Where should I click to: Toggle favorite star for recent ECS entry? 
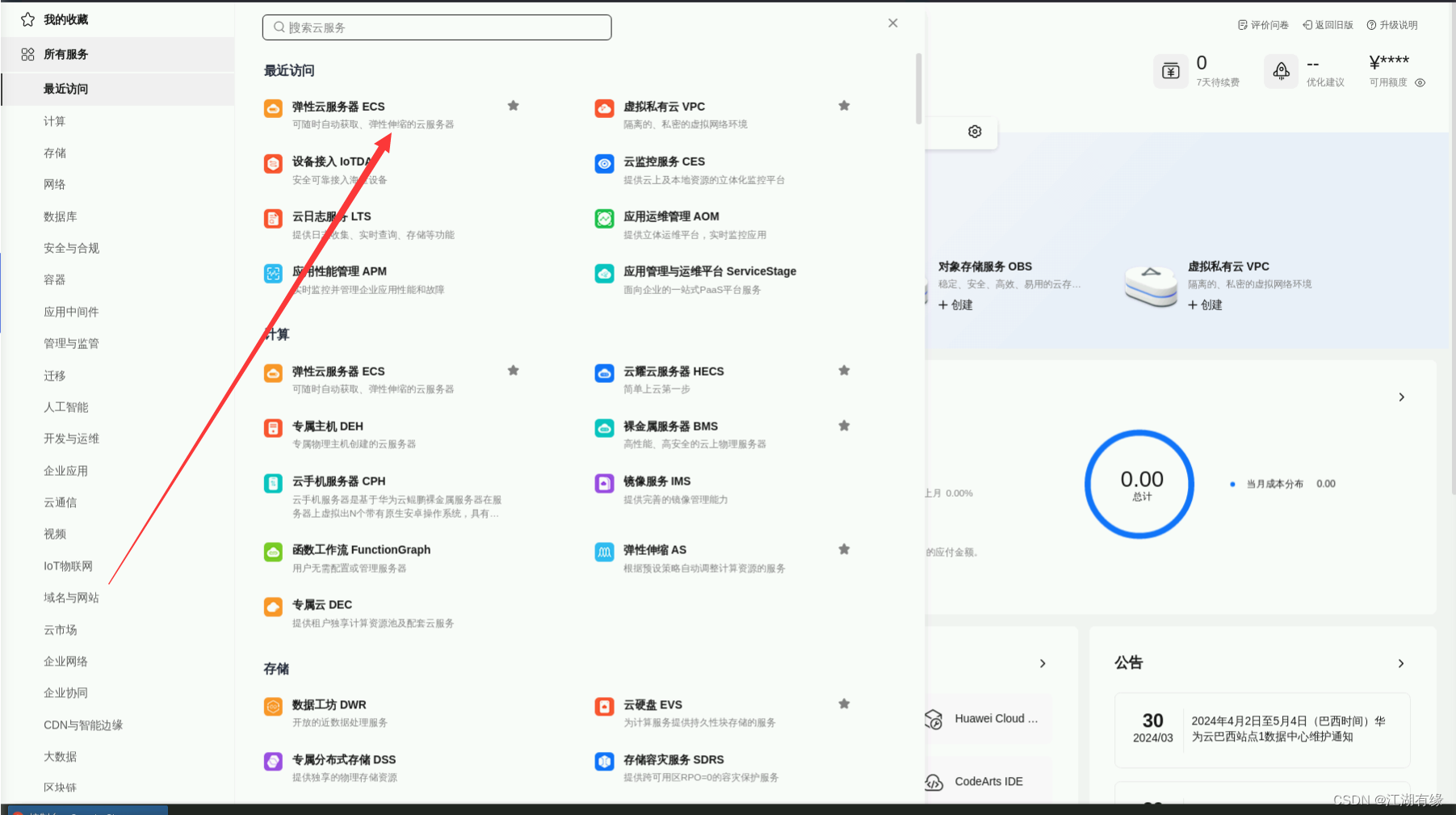513,106
